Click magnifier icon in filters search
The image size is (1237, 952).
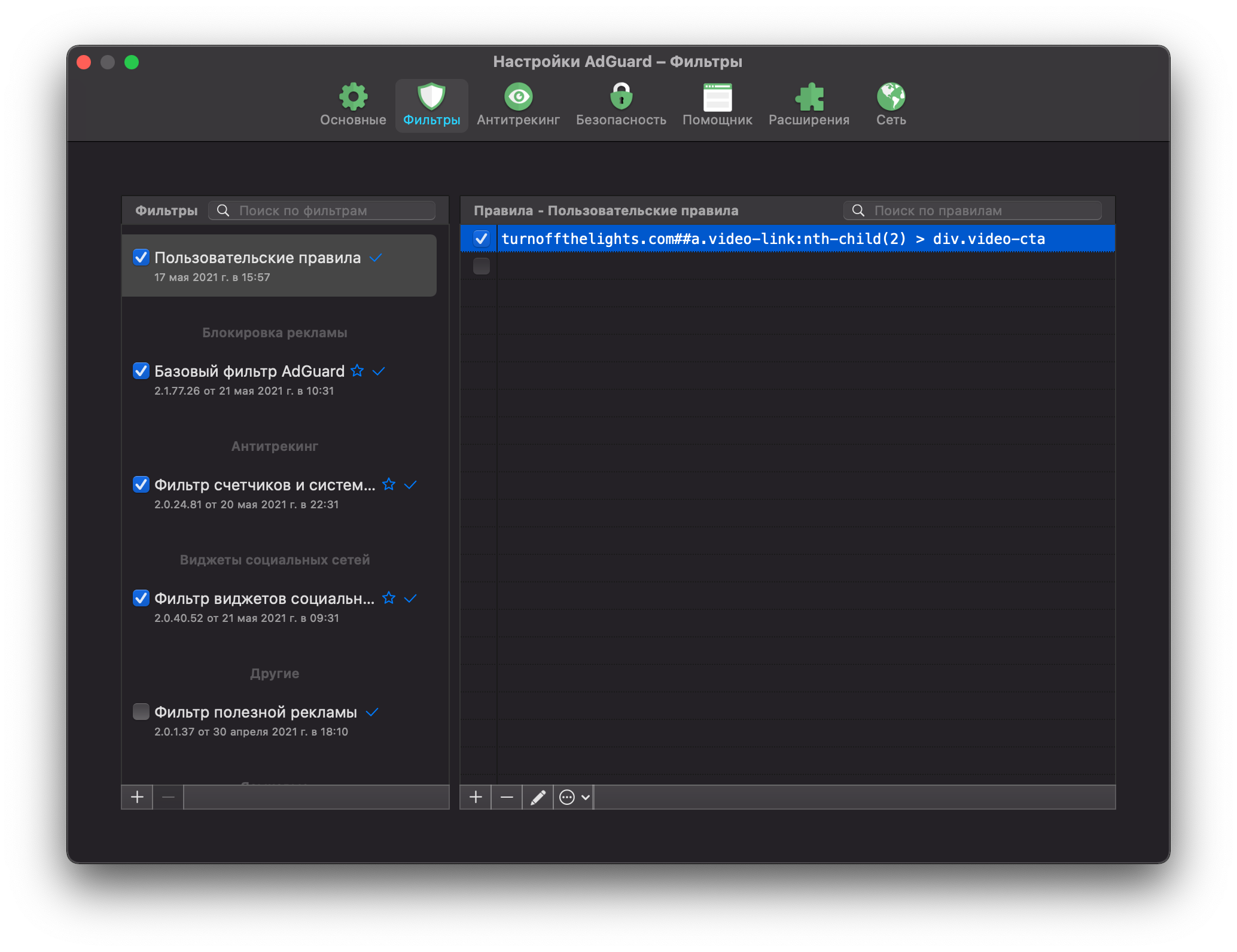click(223, 210)
